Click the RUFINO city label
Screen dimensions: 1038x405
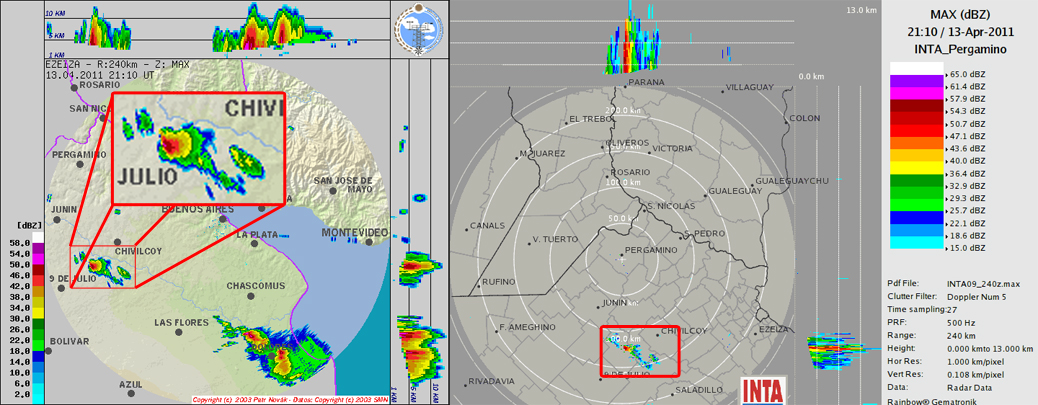pos(498,282)
